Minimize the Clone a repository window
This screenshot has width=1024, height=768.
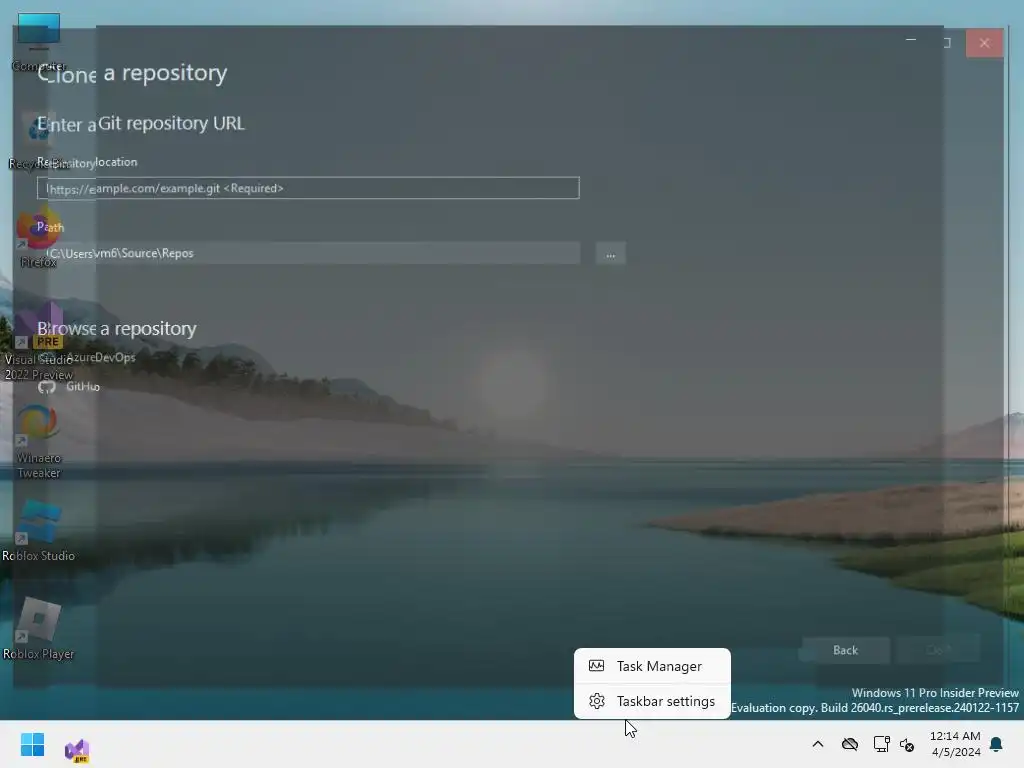point(911,40)
